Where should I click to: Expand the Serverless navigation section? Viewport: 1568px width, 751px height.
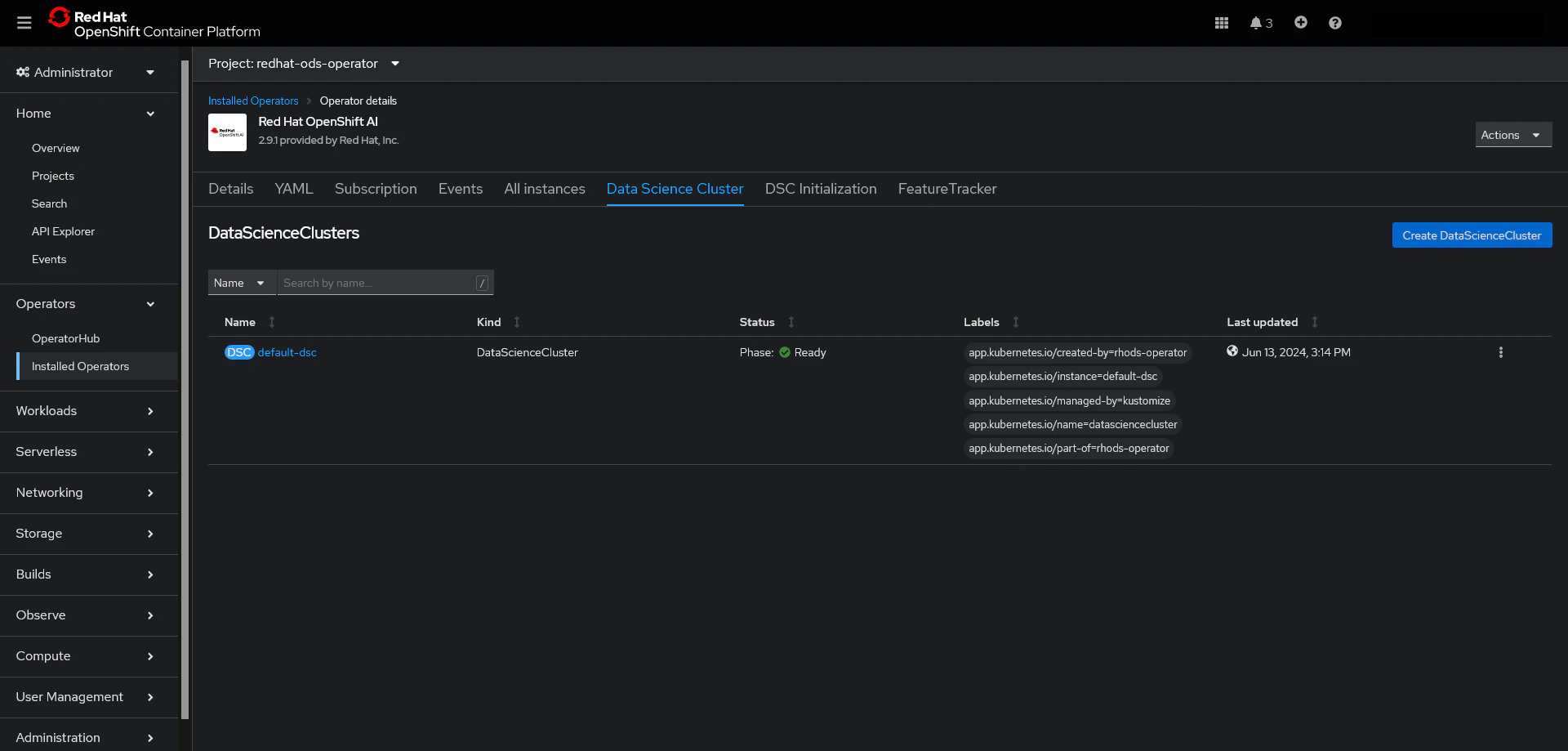89,452
